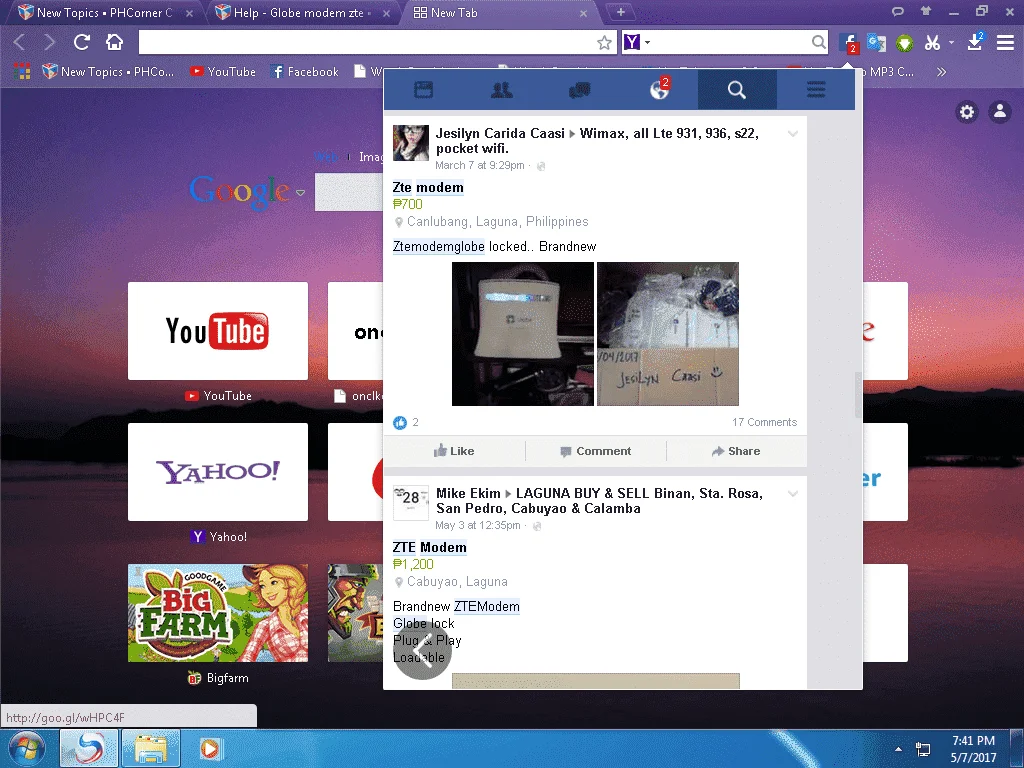Screen dimensions: 1024x768
Task: Click Jesilyn Carida Caasi profile picture
Action: (411, 143)
